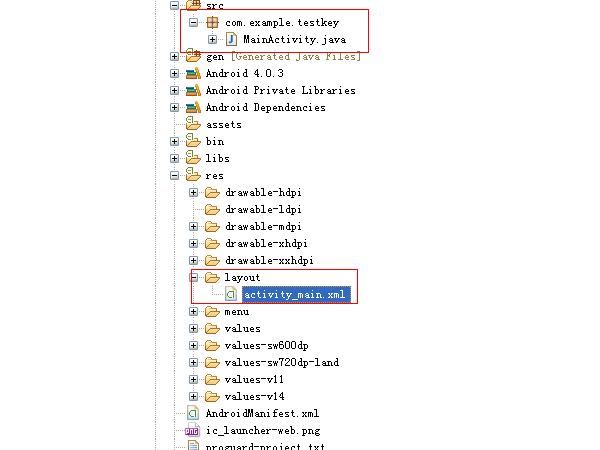Click the activity_main.xml file icon
The image size is (600, 450).
(x=231, y=294)
